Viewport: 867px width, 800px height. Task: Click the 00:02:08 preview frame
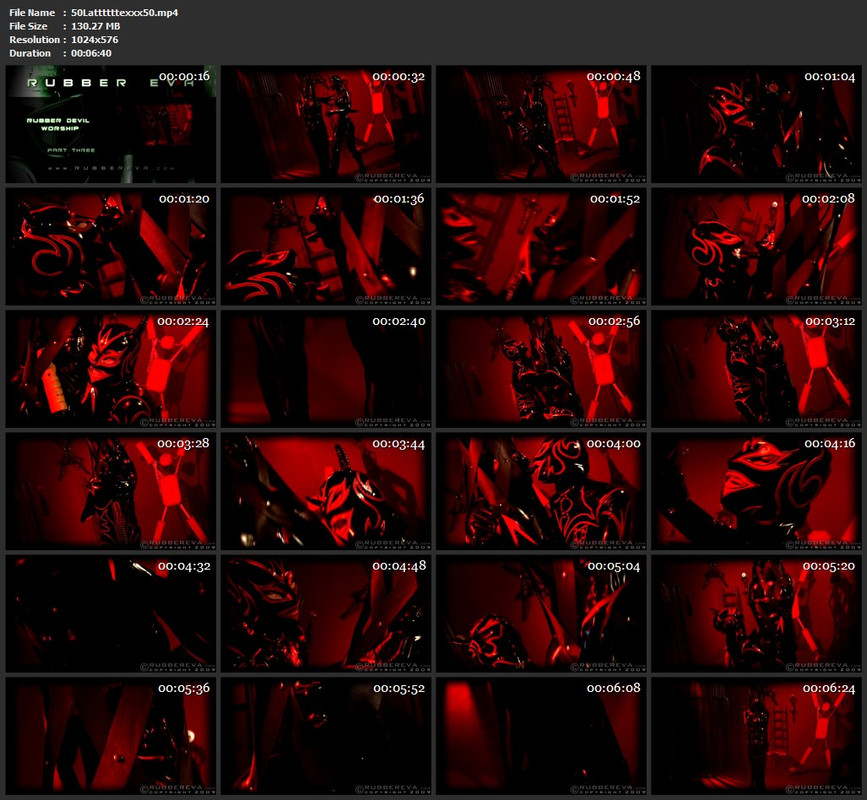[756, 247]
